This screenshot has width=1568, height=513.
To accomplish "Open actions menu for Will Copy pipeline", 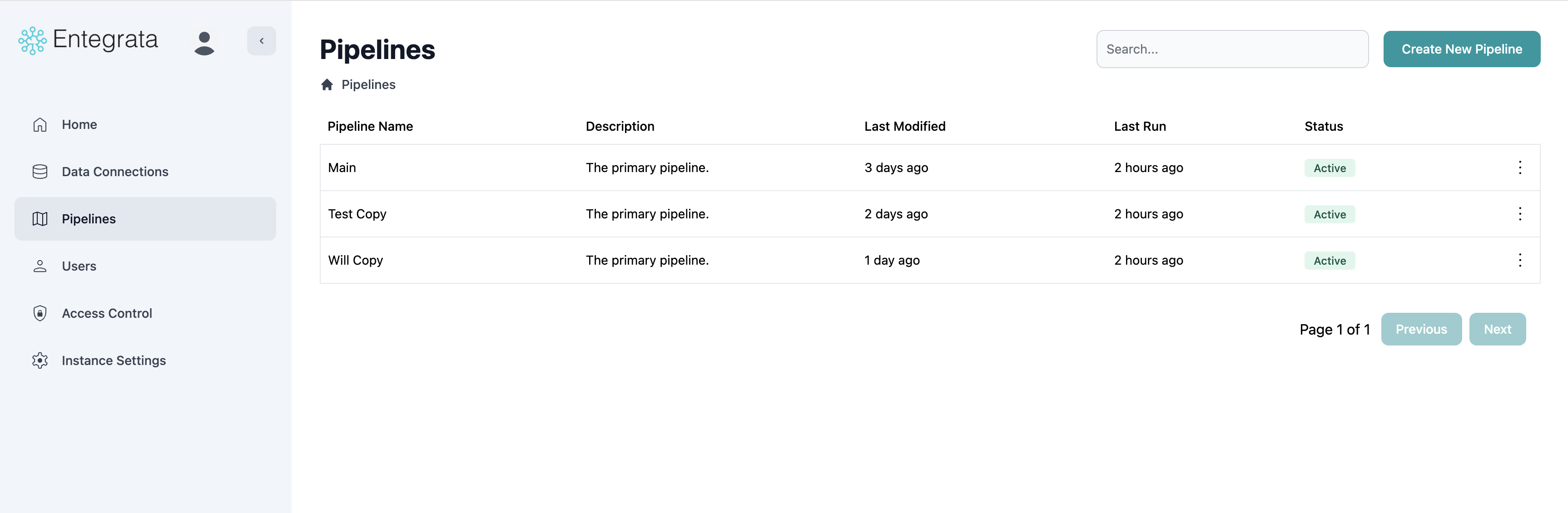I will pyautogui.click(x=1520, y=260).
